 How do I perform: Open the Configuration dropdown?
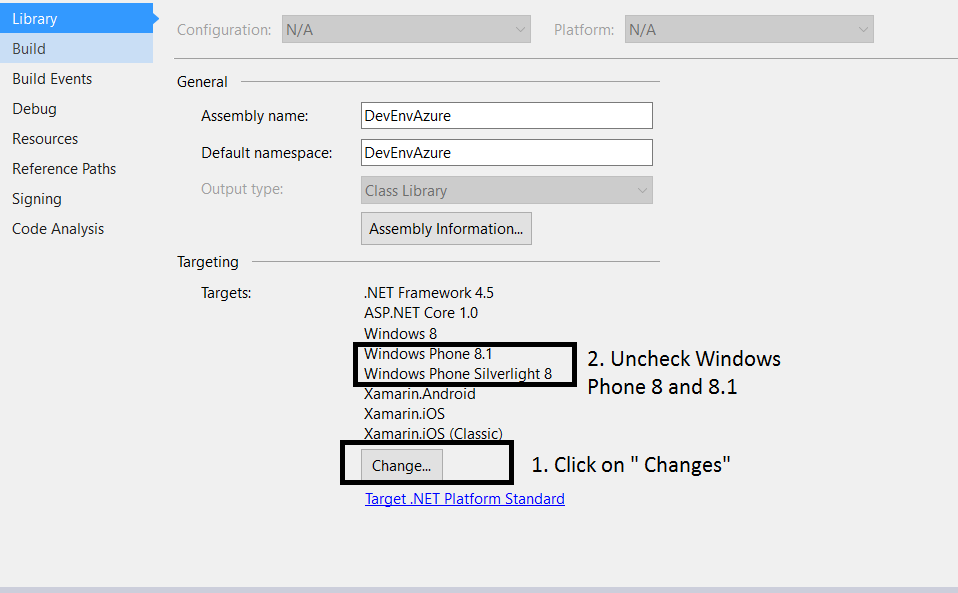tap(406, 29)
